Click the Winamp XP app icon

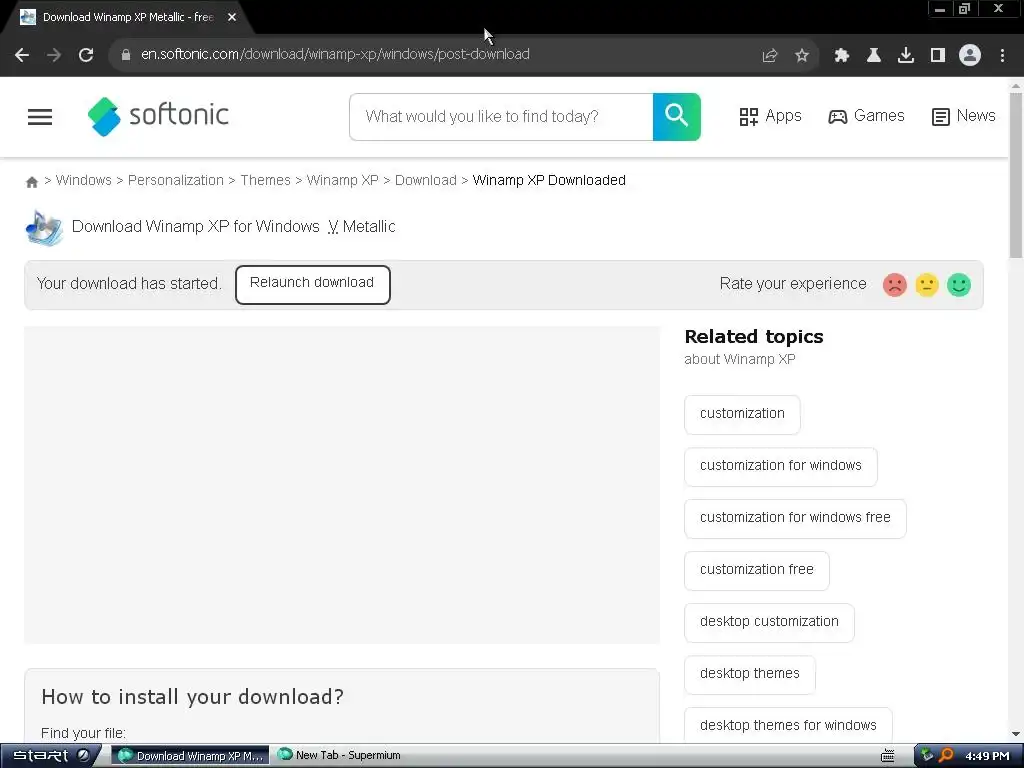[x=44, y=228]
